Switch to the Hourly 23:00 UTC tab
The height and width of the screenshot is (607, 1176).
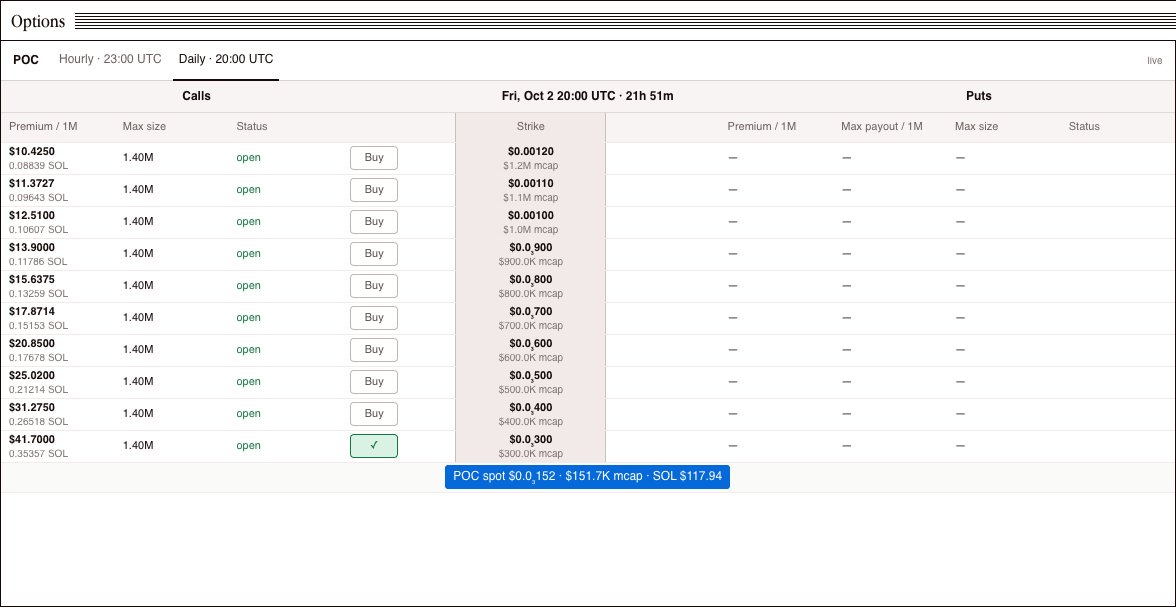pos(110,59)
